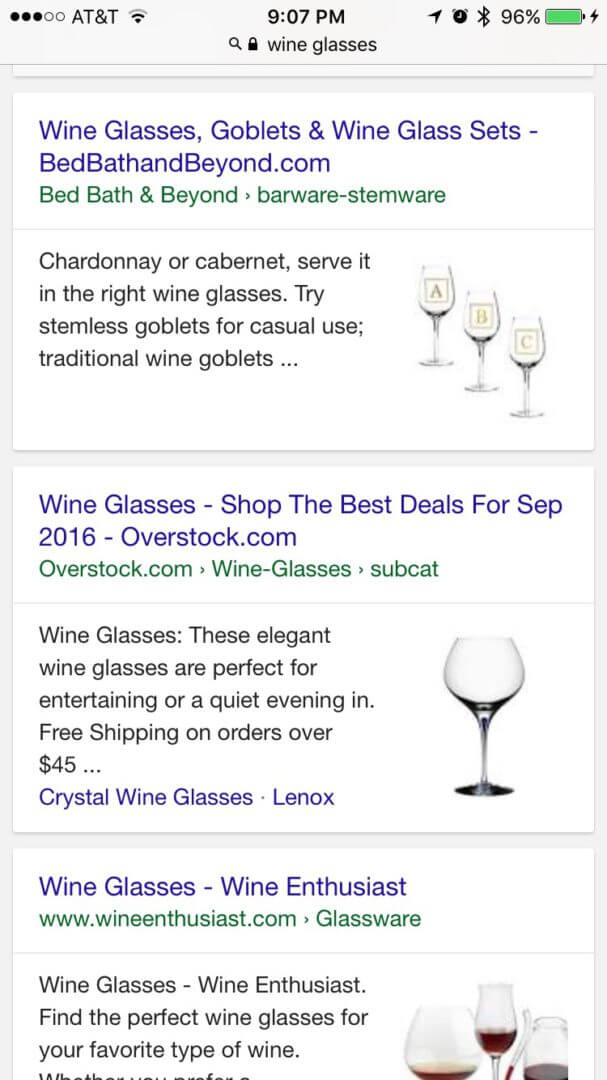The width and height of the screenshot is (607, 1080).
Task: Tap the battery icon in status bar
Action: click(568, 16)
